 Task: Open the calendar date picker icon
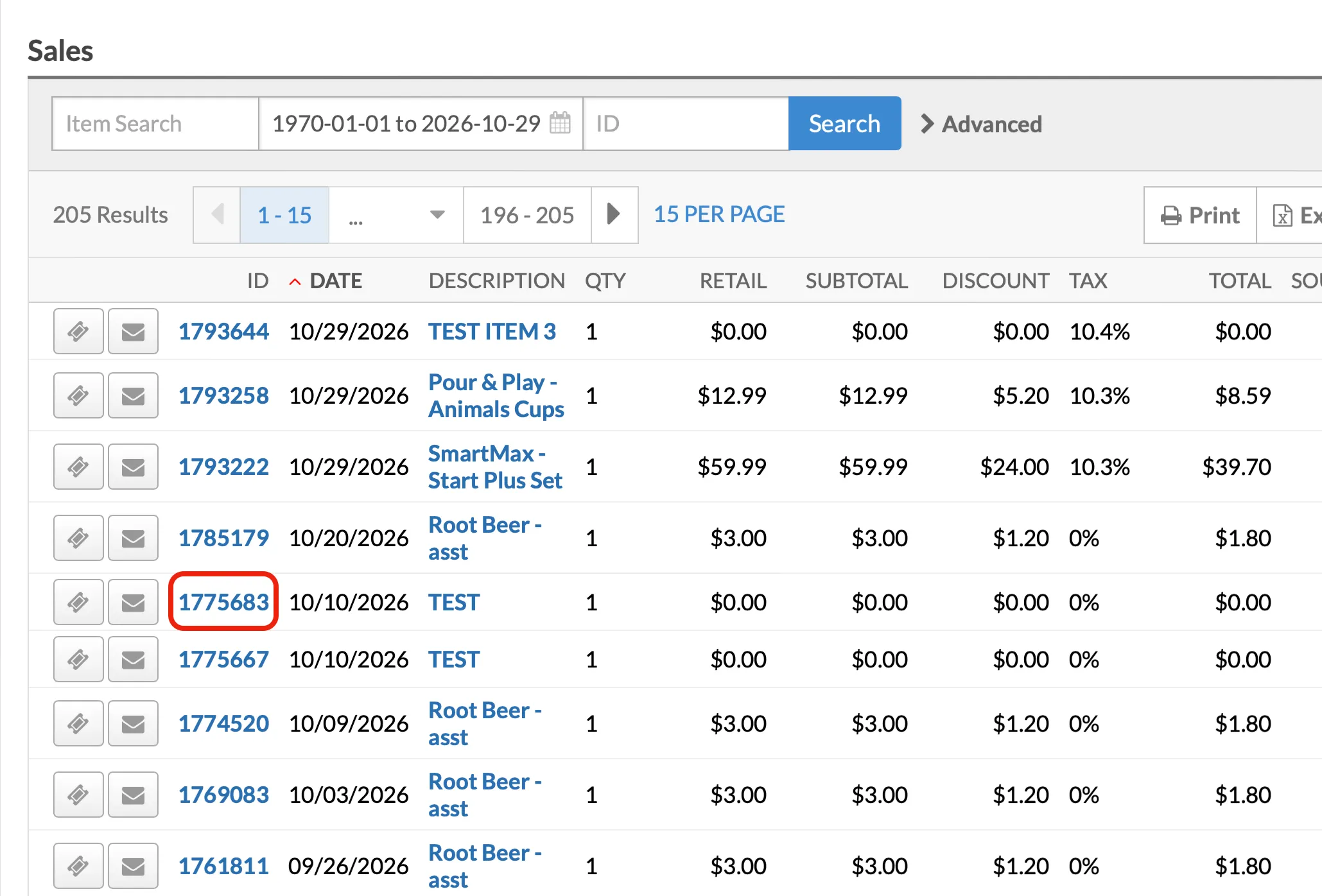(560, 123)
